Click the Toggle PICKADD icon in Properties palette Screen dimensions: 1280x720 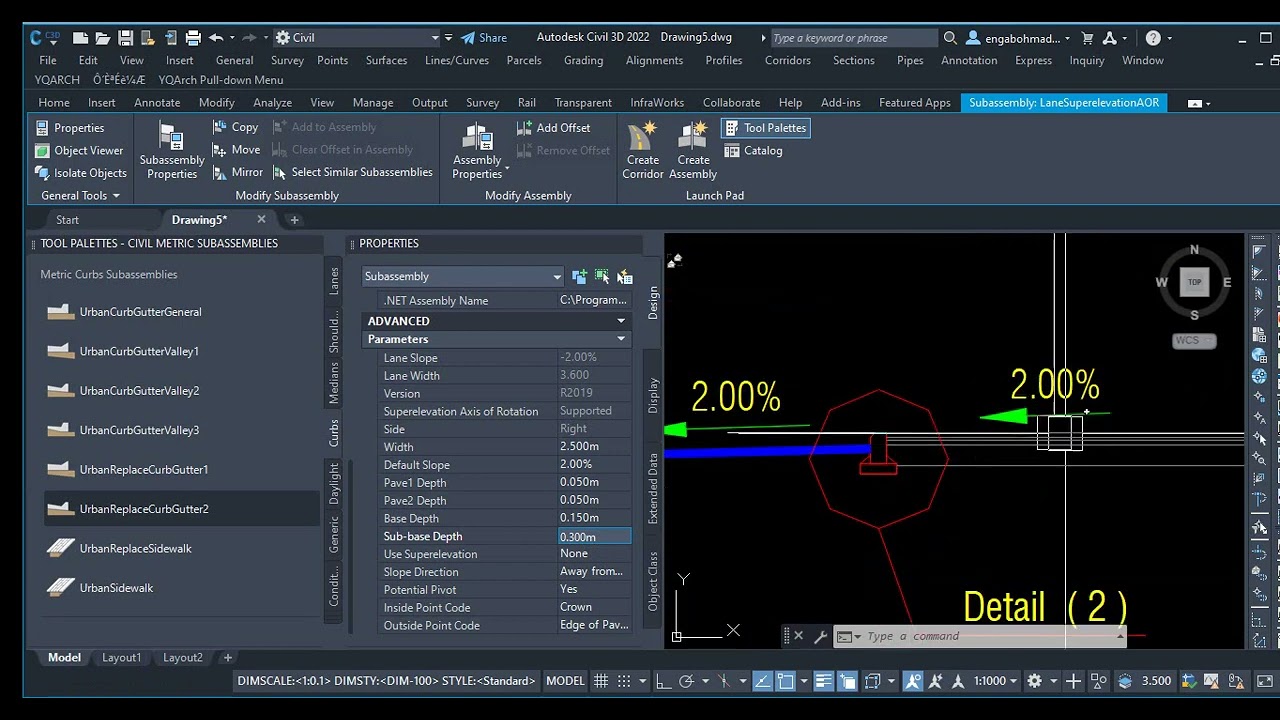pos(579,276)
